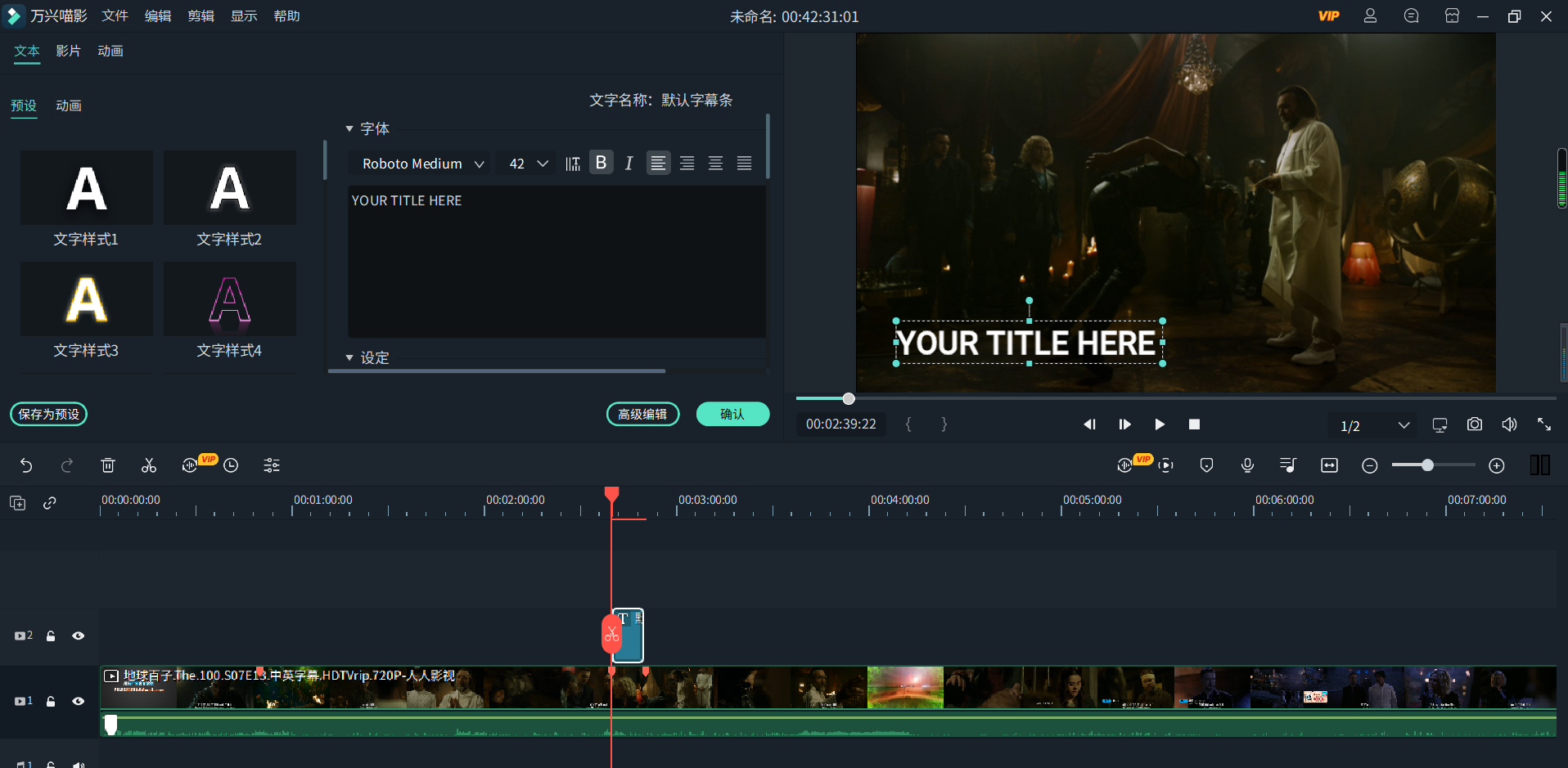Undo the last edit
Viewport: 1568px width, 768px height.
click(x=26, y=465)
